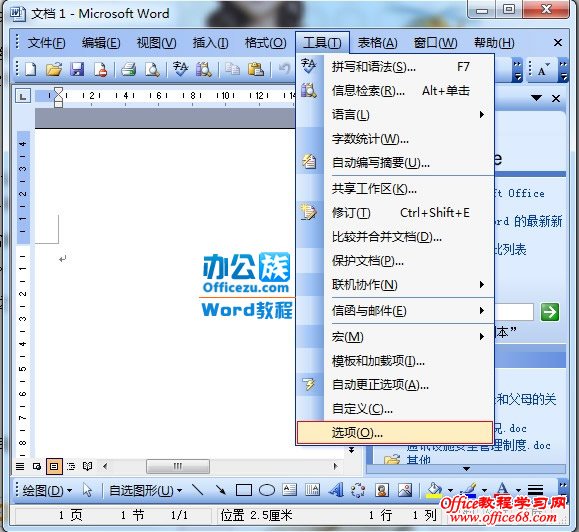Open the Draw menu dropdown
Viewport: 579px width, 532px height.
tap(47, 491)
